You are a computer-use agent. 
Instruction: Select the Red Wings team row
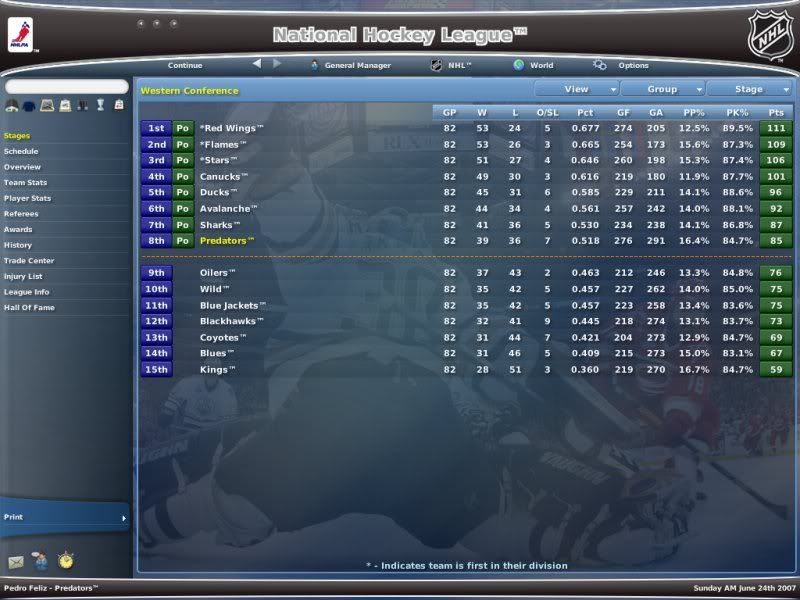[x=466, y=128]
